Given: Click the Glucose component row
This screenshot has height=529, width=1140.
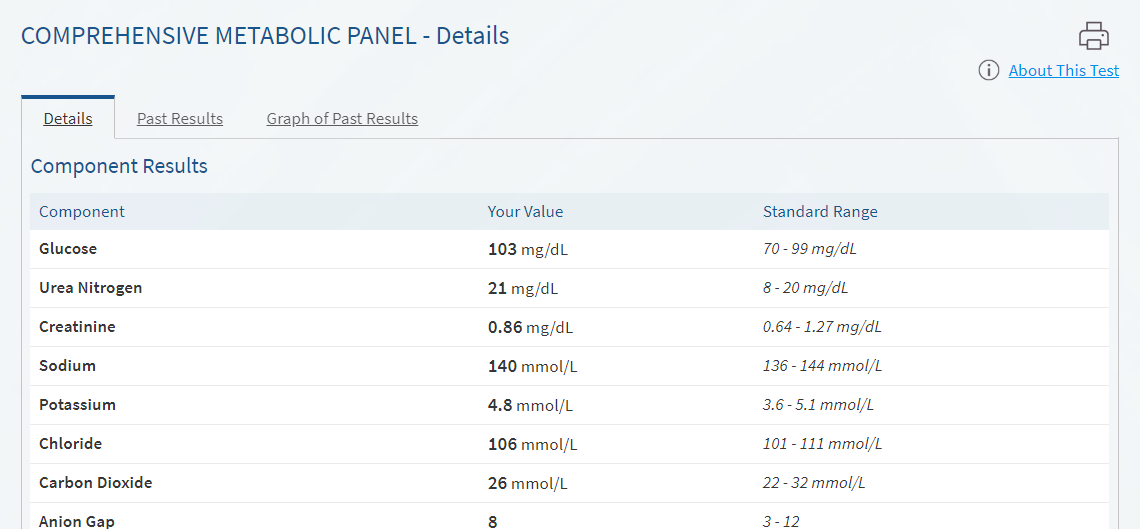Looking at the screenshot, I should point(569,249).
